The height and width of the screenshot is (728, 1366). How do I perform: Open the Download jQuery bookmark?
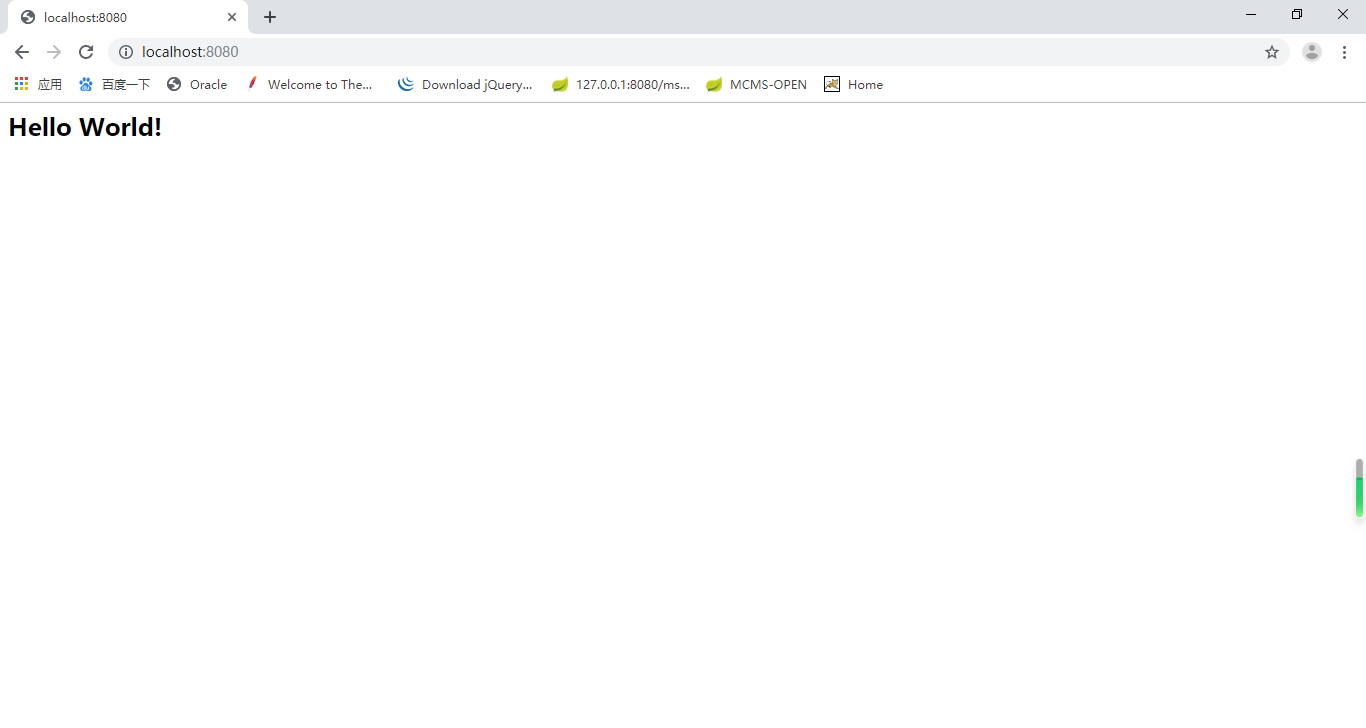[465, 84]
